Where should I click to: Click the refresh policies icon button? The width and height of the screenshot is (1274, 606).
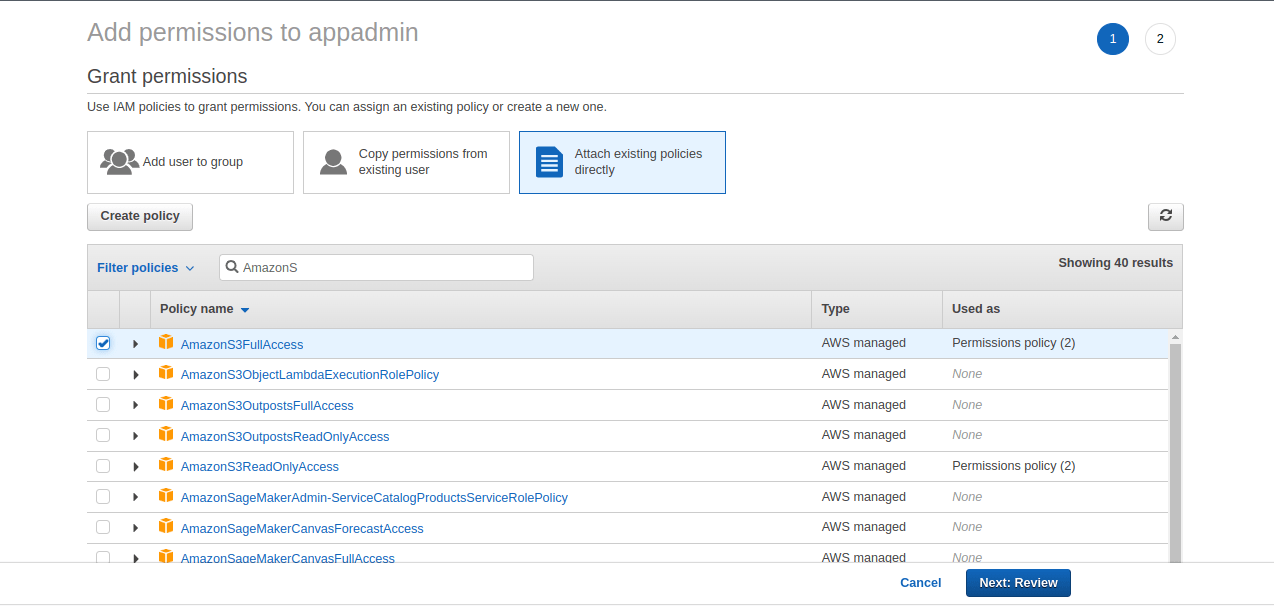pyautogui.click(x=1165, y=216)
